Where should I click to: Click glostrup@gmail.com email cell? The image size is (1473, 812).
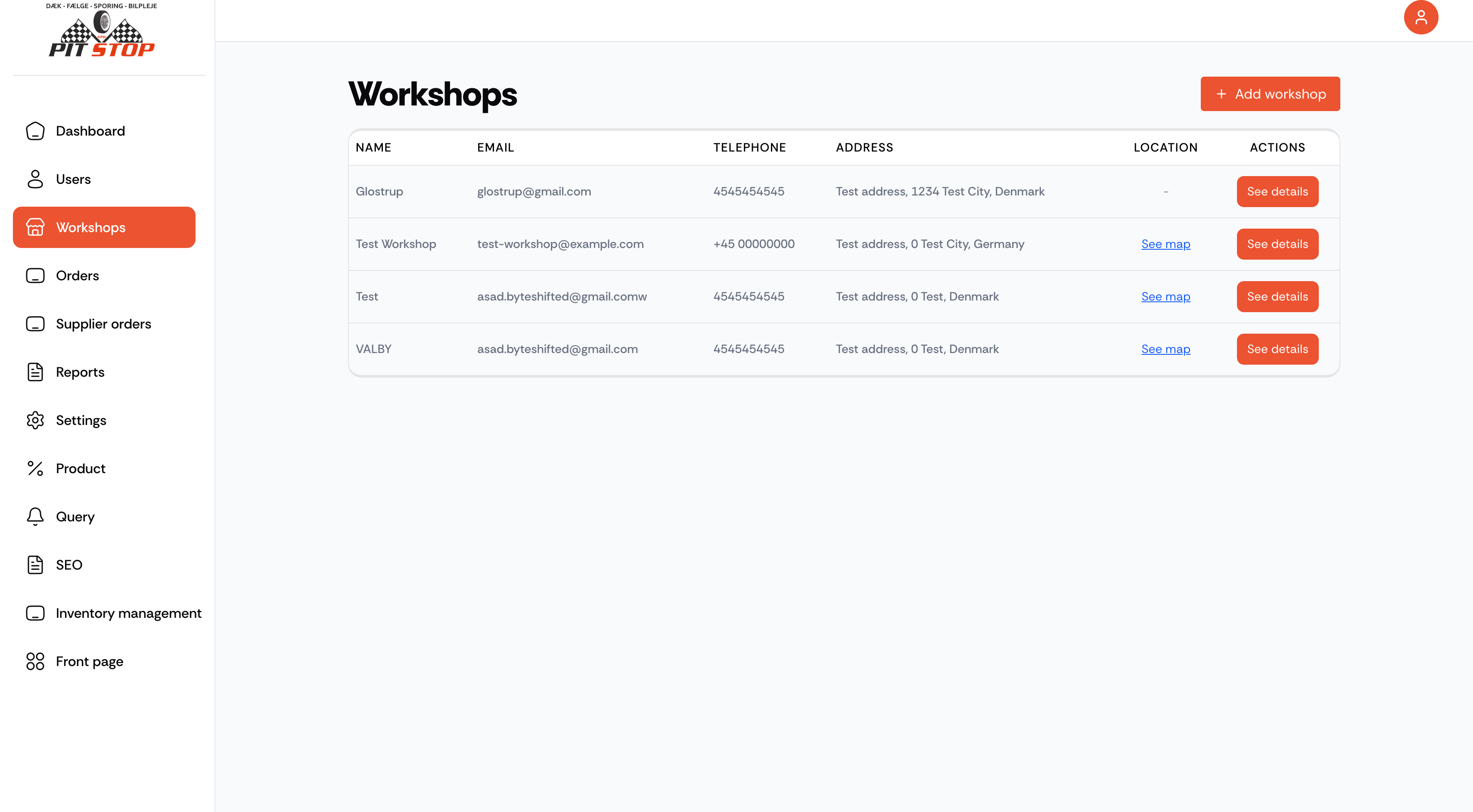point(534,192)
